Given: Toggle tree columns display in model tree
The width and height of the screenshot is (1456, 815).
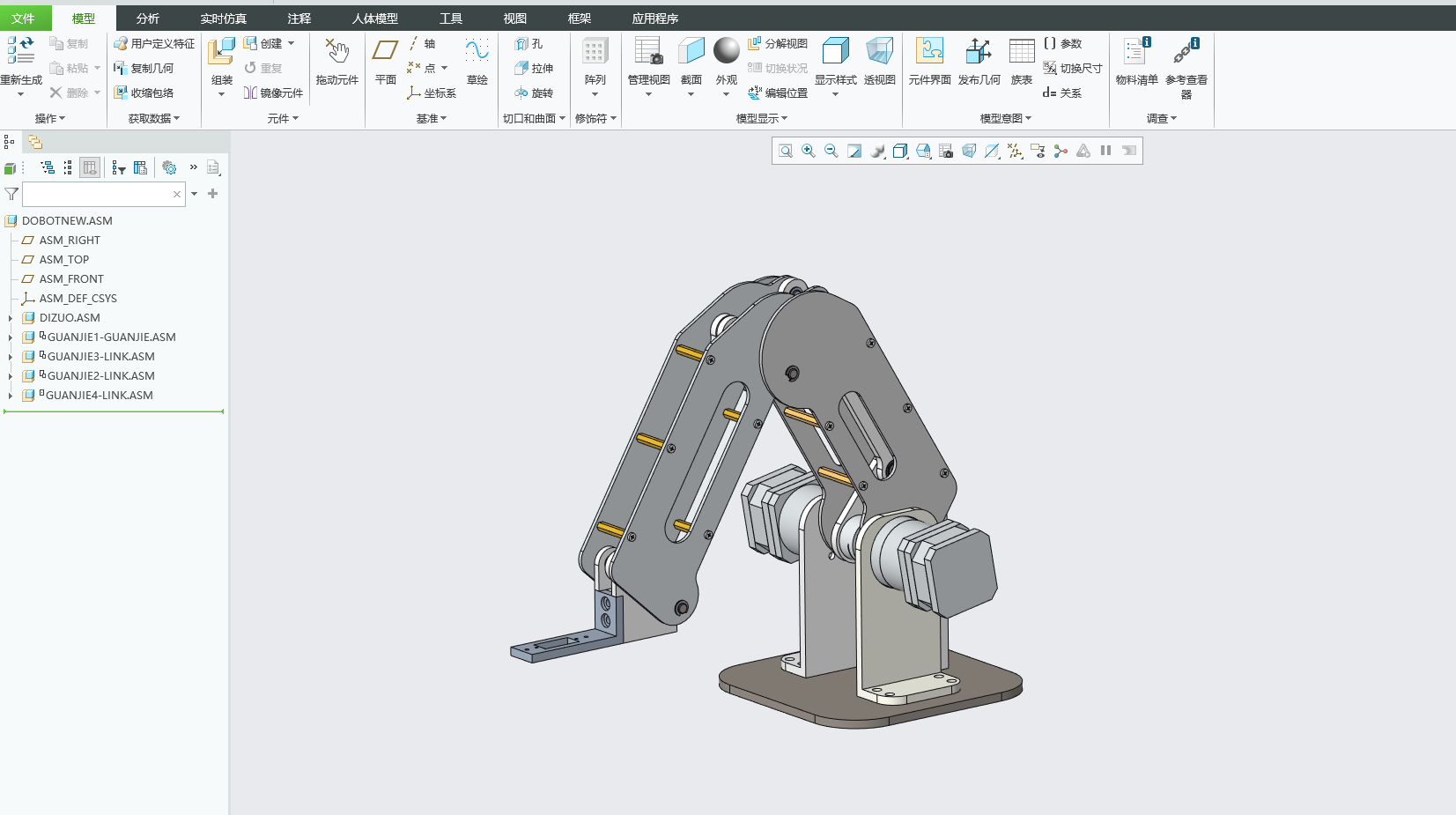Looking at the screenshot, I should [x=90, y=167].
